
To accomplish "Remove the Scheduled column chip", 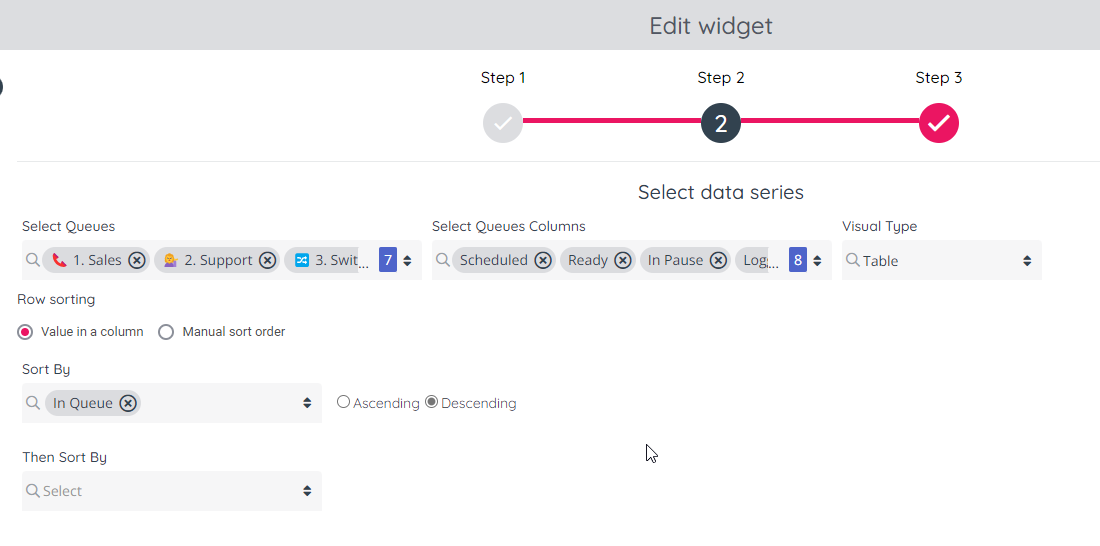I will (x=542, y=260).
